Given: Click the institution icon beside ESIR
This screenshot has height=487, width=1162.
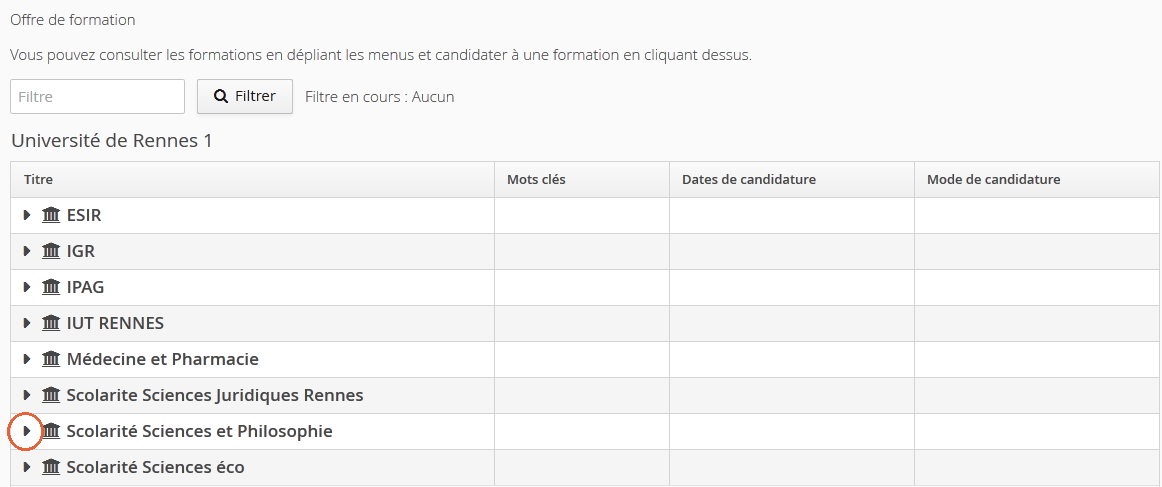Looking at the screenshot, I should 51,215.
